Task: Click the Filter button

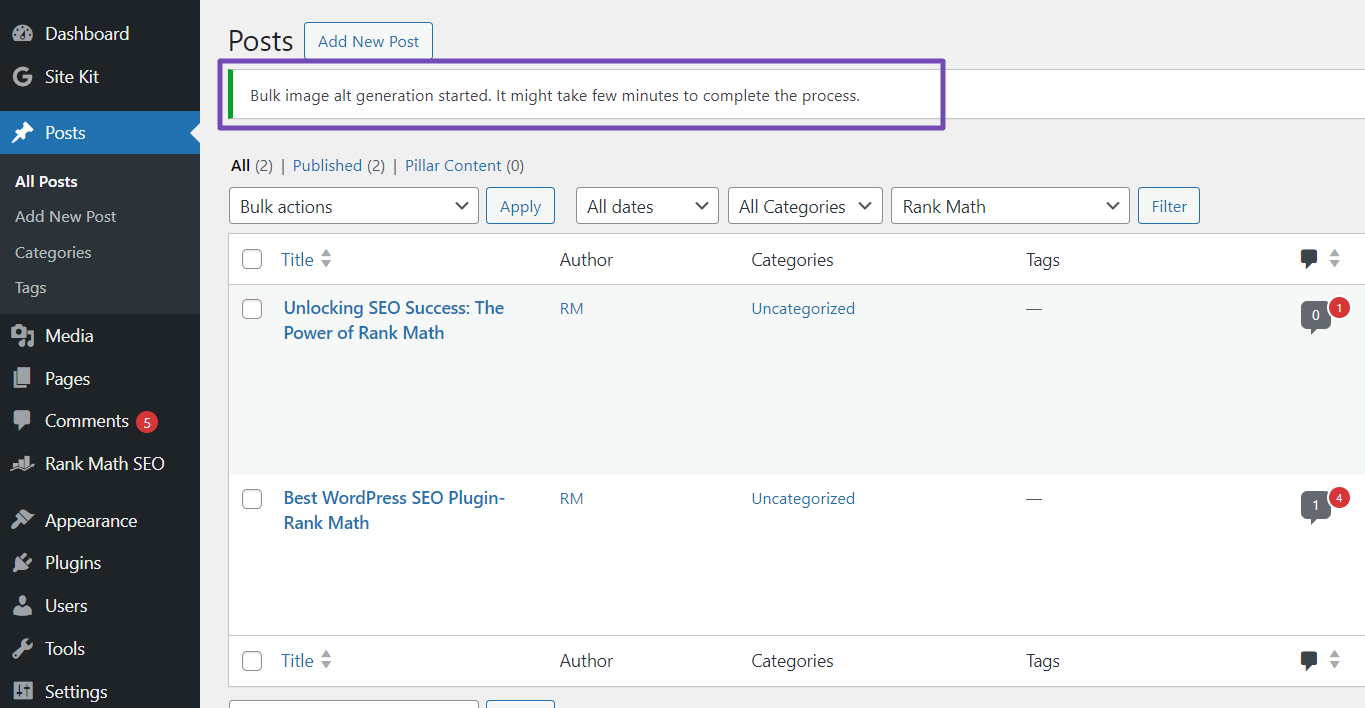Action: click(1169, 206)
